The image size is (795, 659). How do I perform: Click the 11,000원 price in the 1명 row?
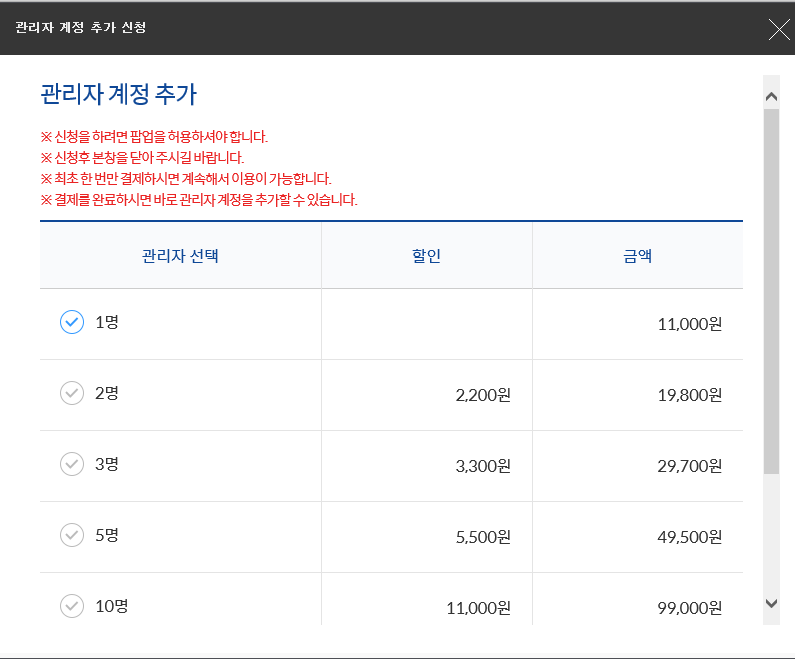(690, 324)
